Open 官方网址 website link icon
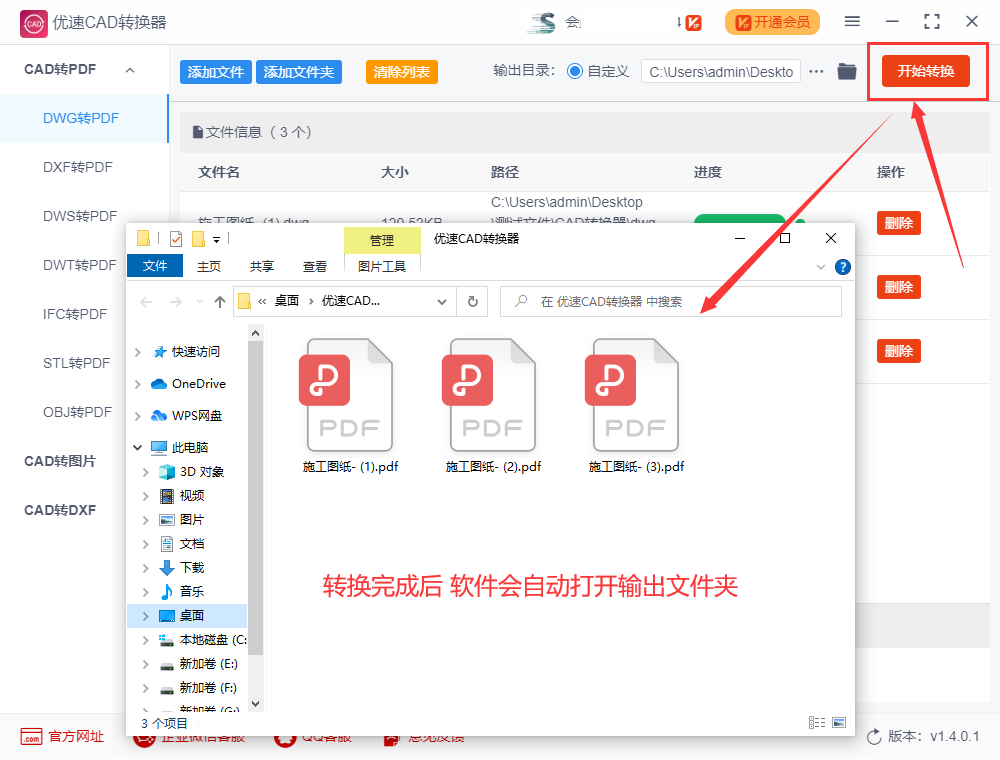Image resolution: width=1000 pixels, height=760 pixels. coord(31,736)
